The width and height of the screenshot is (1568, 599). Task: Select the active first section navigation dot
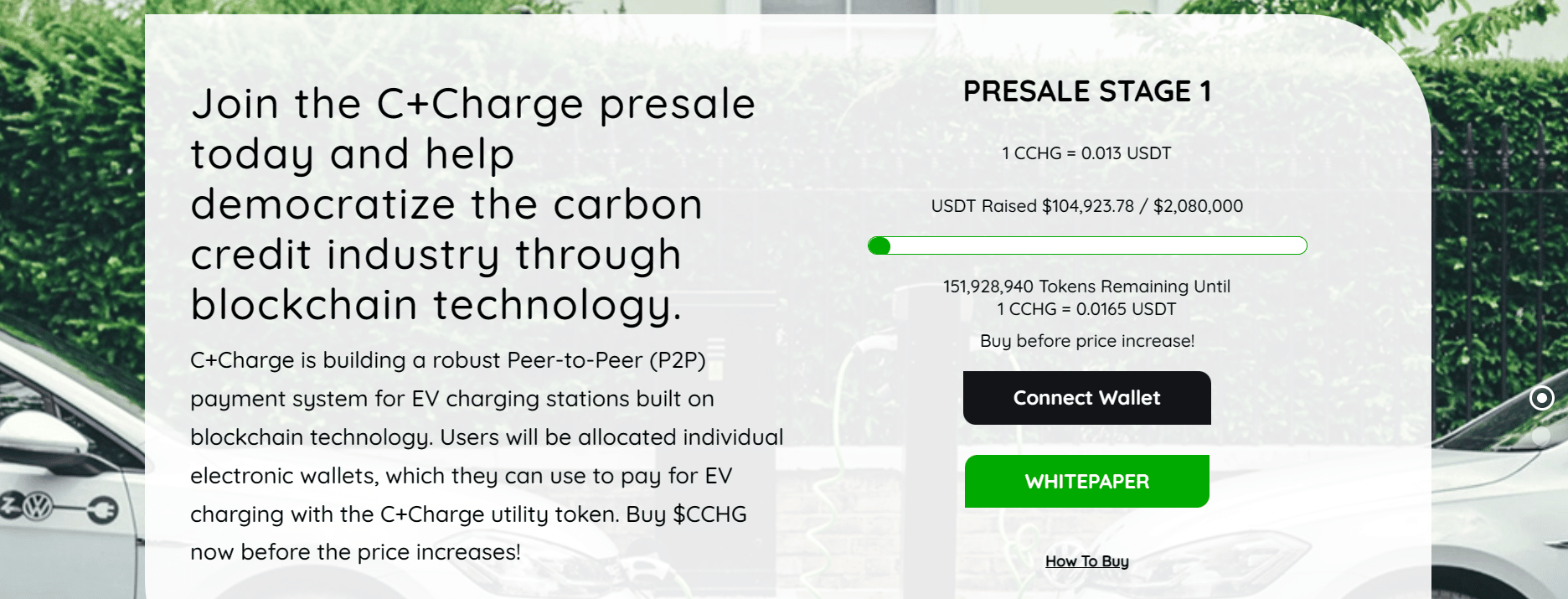coord(1541,398)
